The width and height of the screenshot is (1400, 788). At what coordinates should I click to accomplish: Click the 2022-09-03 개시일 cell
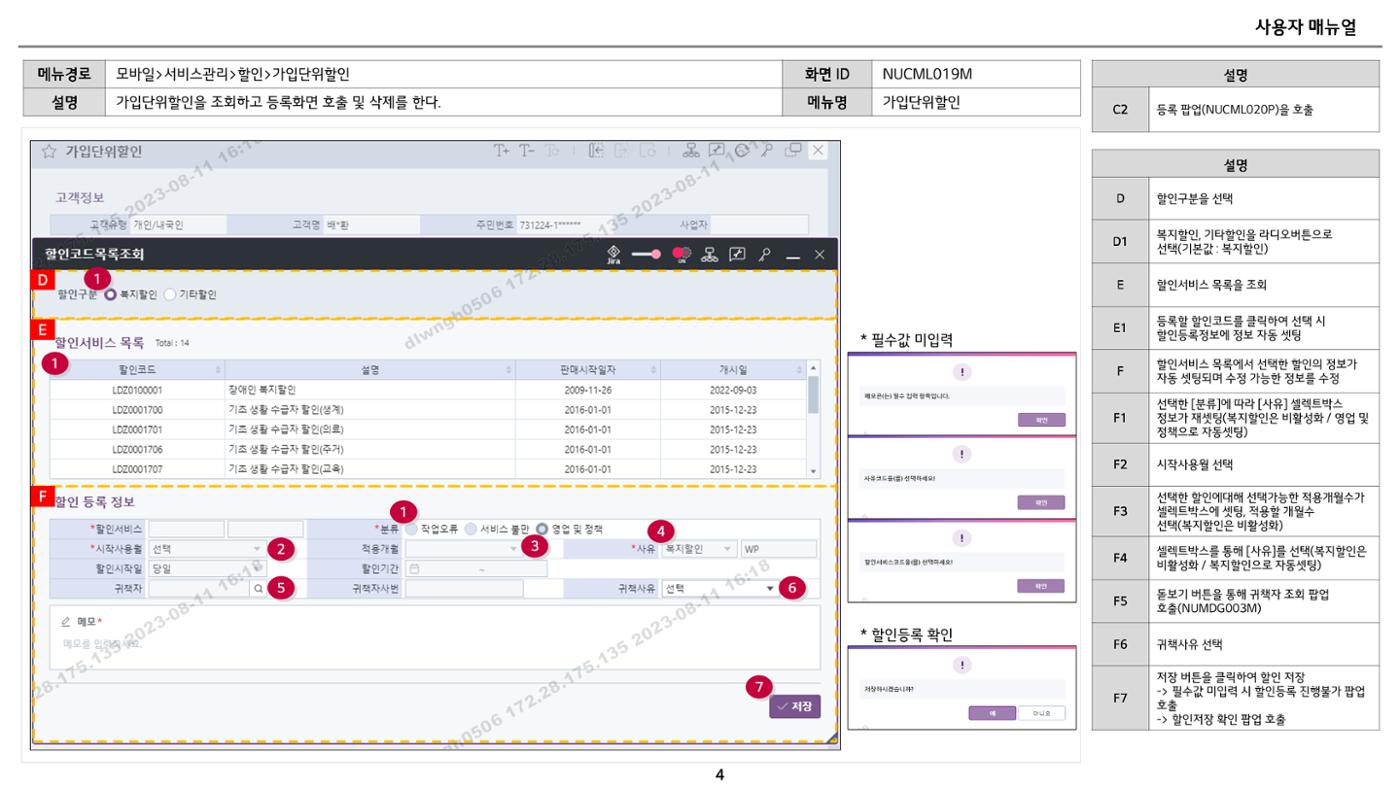(733, 390)
